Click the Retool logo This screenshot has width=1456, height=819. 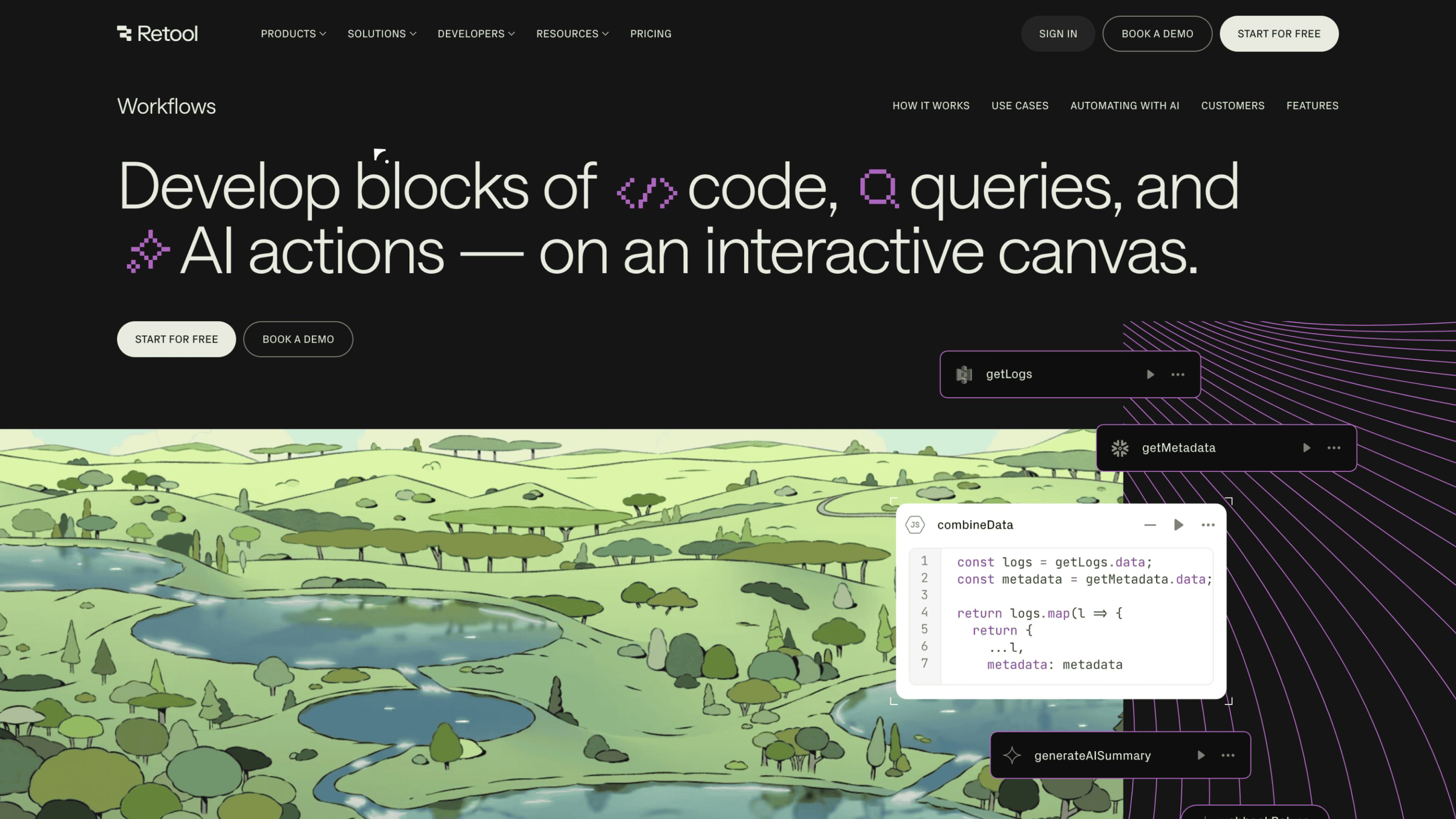(x=157, y=33)
